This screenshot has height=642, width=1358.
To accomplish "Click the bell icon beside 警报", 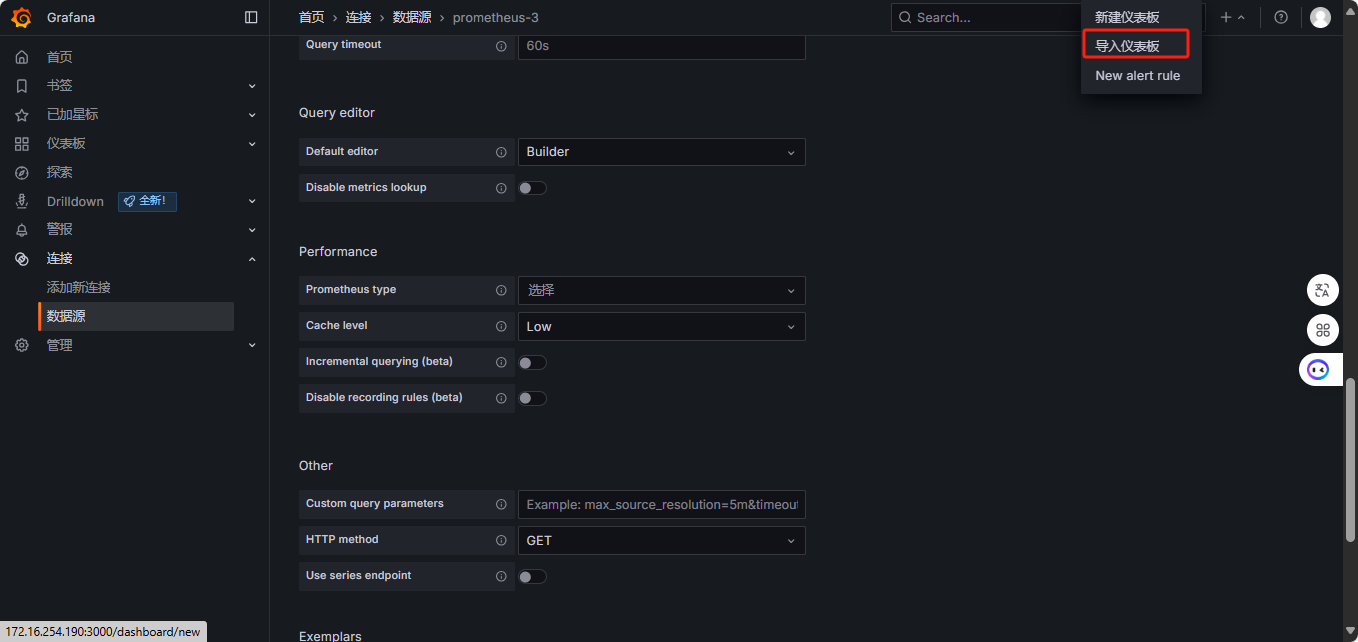I will [x=22, y=230].
